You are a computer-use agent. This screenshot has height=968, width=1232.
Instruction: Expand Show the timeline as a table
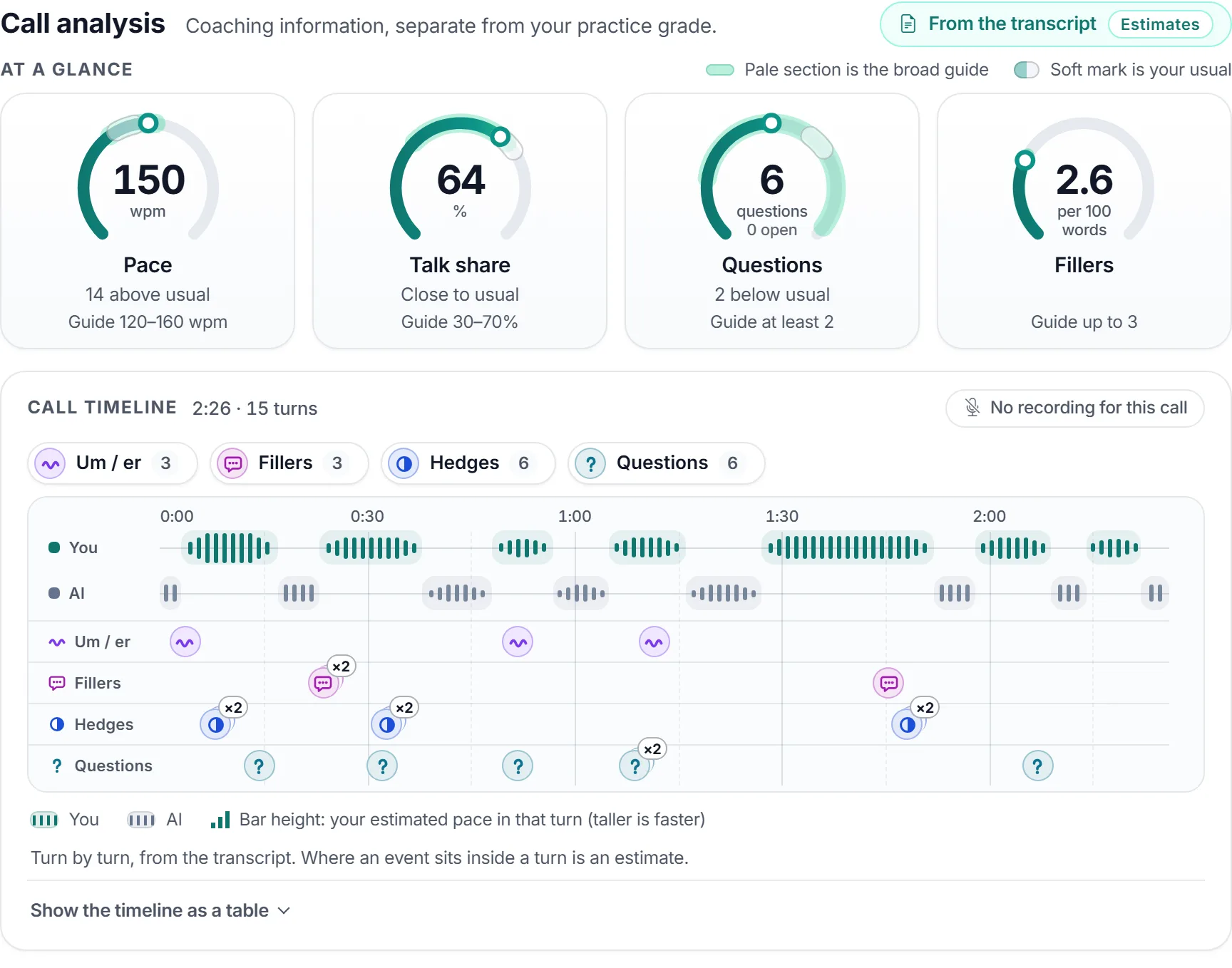[160, 911]
